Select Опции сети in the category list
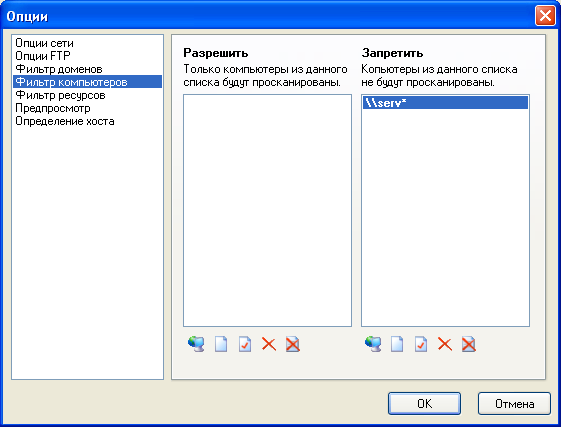The height and width of the screenshot is (427, 561). [x=44, y=43]
